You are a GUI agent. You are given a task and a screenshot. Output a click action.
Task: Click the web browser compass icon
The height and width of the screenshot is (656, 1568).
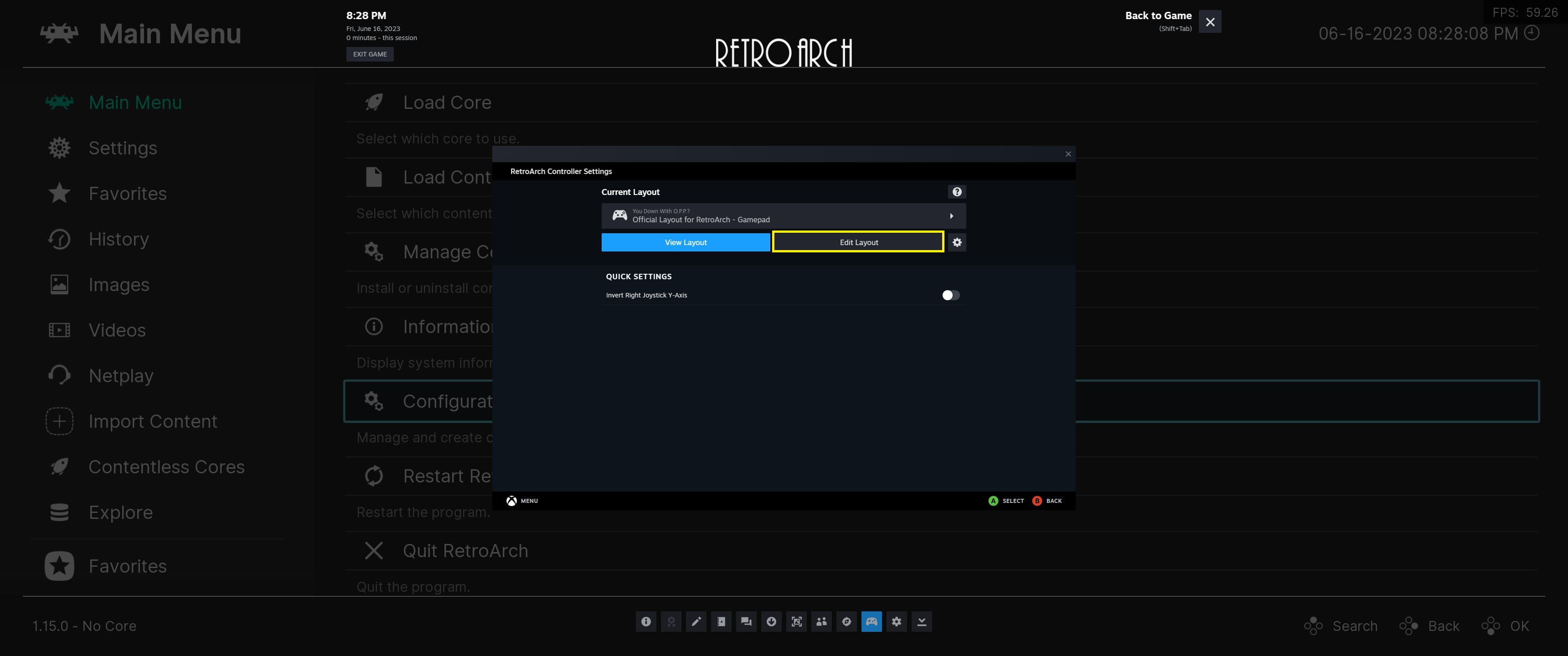pos(846,621)
